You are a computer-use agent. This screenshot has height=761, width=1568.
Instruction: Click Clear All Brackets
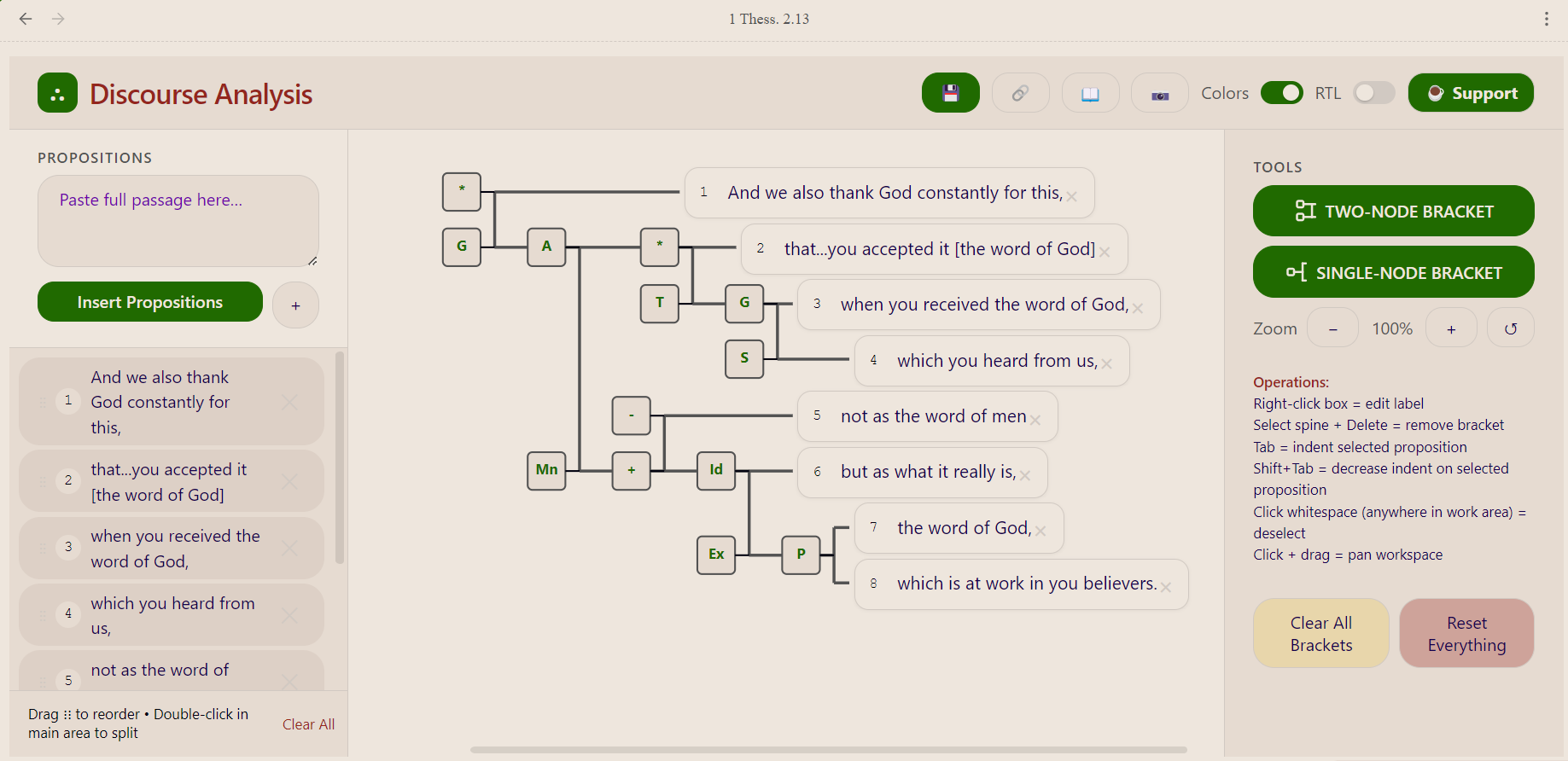point(1320,633)
